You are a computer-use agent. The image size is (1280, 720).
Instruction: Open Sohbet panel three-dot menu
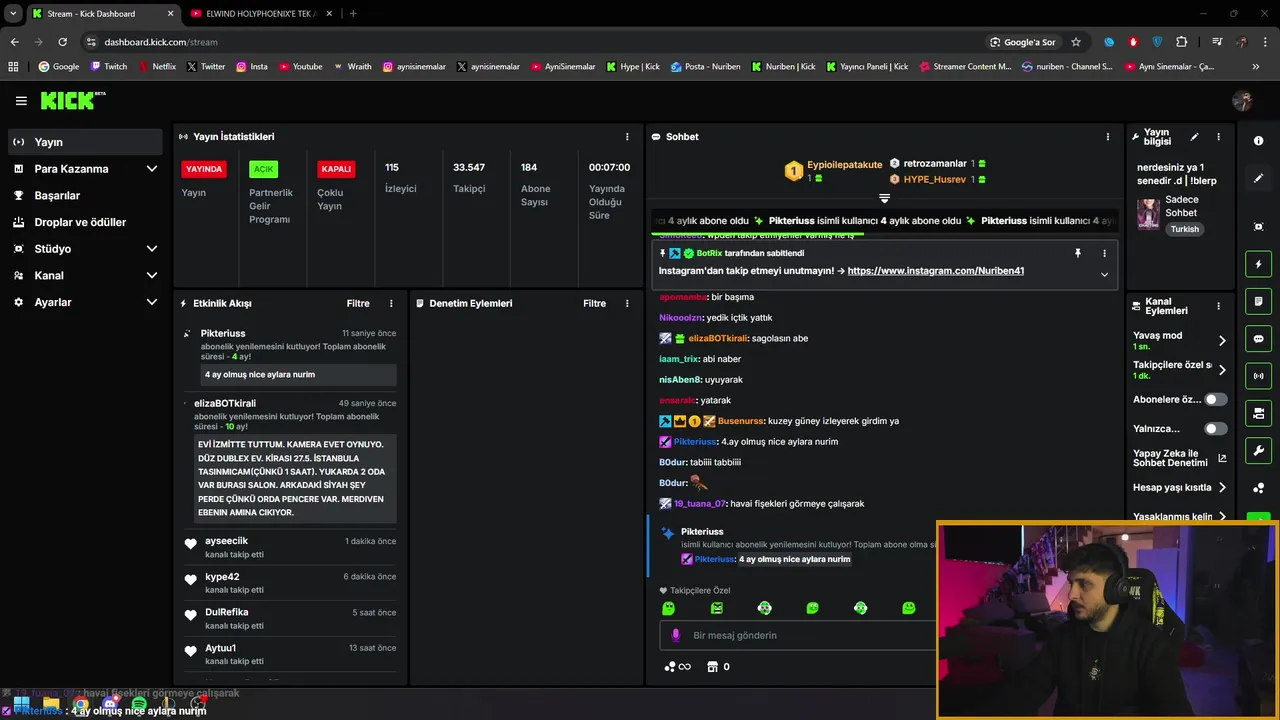[1107, 137]
